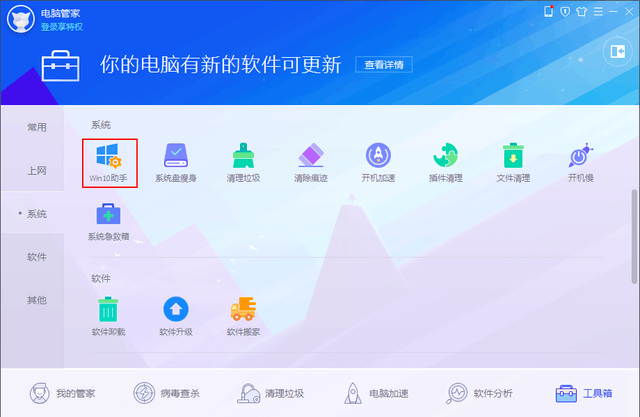The width and height of the screenshot is (640, 417).
Task: Launch 系统盘瘦身 tool
Action: [x=176, y=163]
